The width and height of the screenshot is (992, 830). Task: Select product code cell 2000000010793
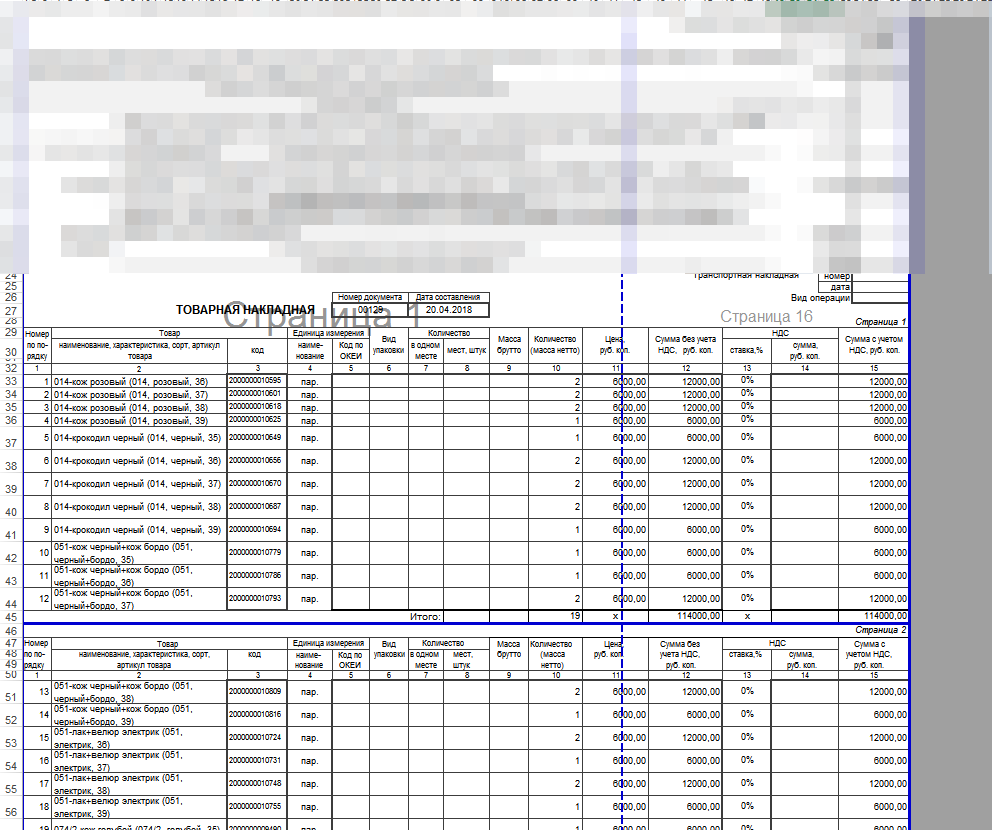point(255,599)
